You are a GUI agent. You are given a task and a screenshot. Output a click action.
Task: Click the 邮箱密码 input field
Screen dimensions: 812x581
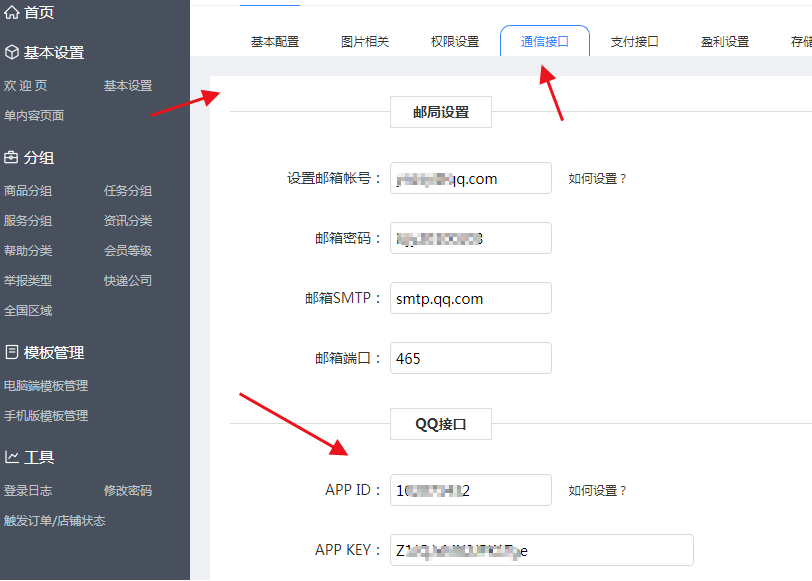click(x=471, y=238)
